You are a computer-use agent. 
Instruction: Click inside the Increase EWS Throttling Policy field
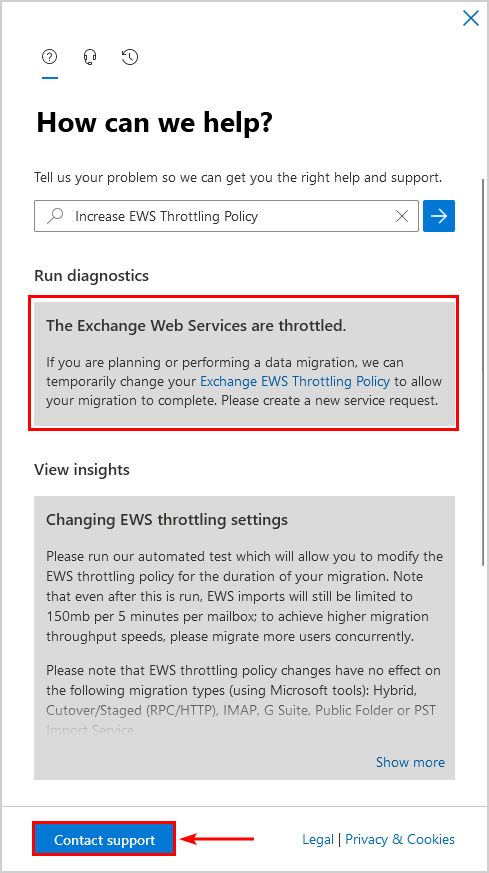[227, 216]
